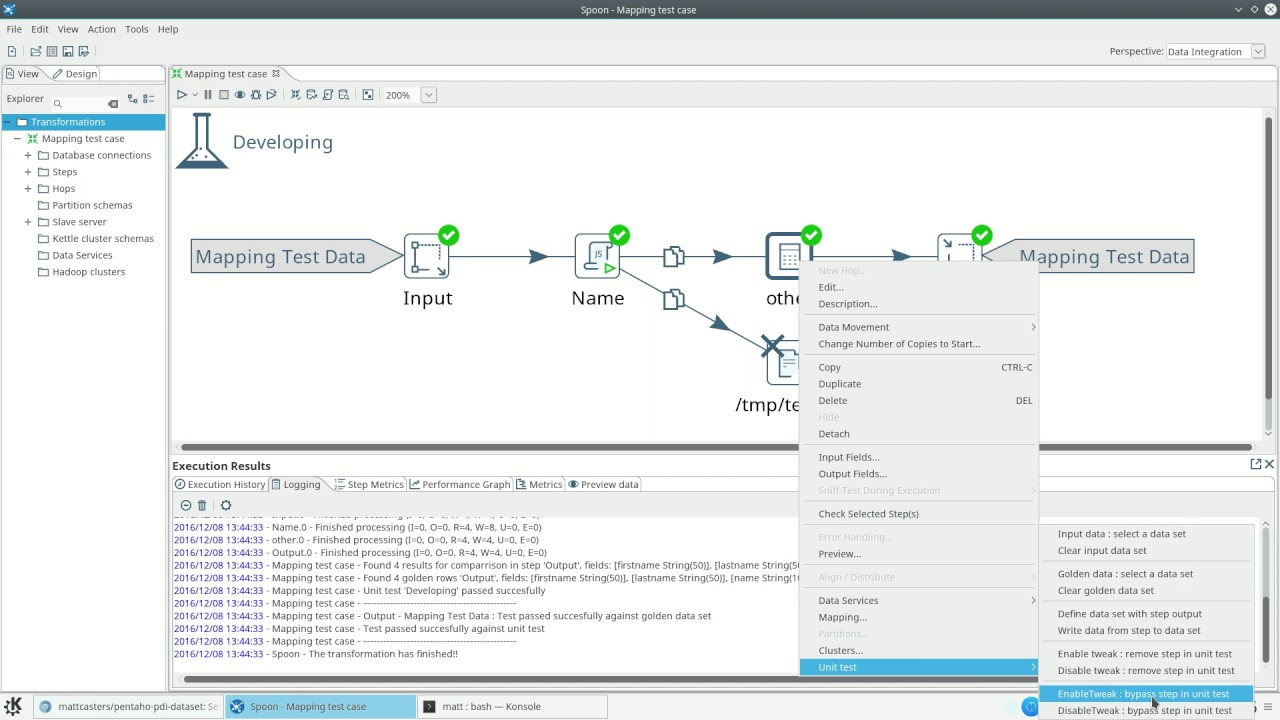Open the Step Metrics tab
This screenshot has height=720, width=1280.
coord(369,484)
